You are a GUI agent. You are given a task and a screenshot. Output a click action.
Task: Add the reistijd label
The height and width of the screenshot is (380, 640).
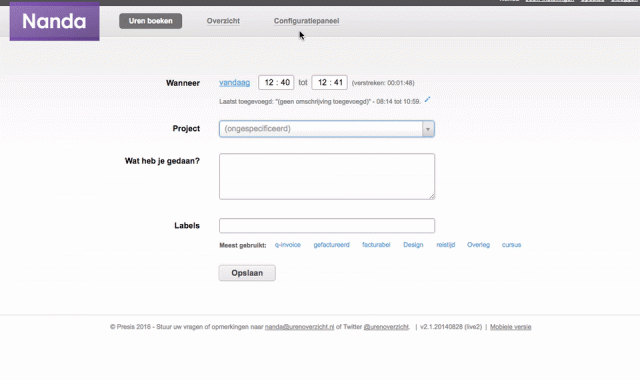446,245
